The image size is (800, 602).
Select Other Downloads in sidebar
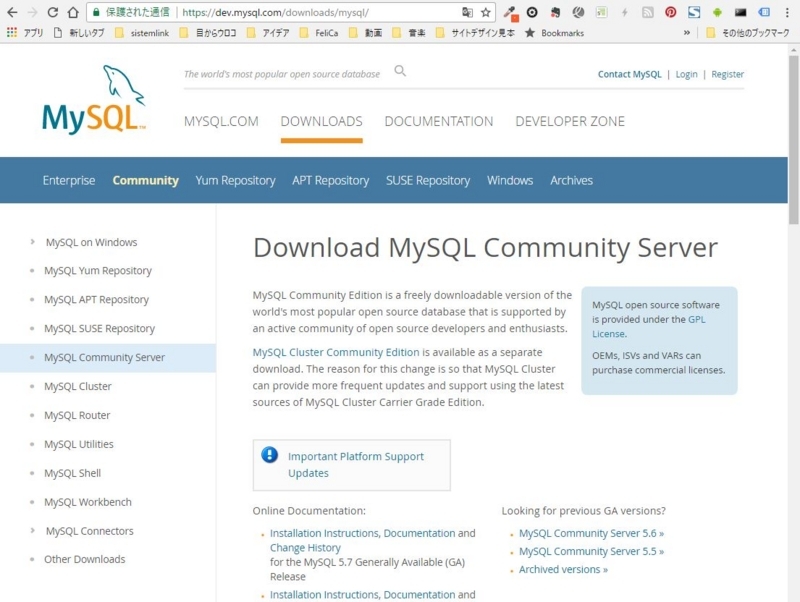[x=85, y=560]
